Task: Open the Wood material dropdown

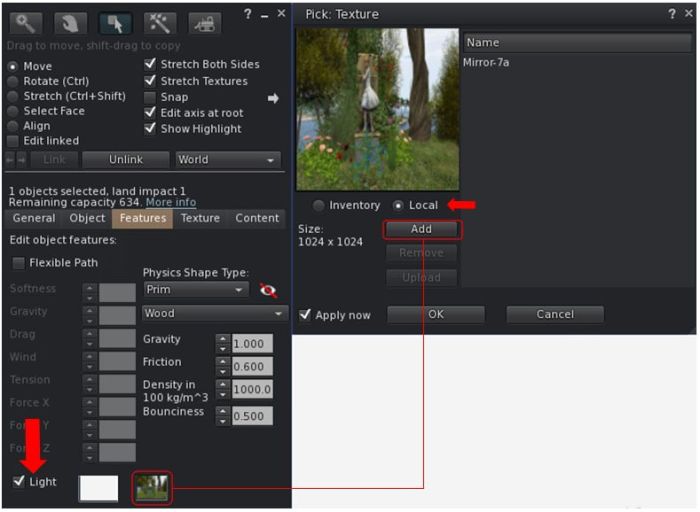Action: [x=214, y=313]
